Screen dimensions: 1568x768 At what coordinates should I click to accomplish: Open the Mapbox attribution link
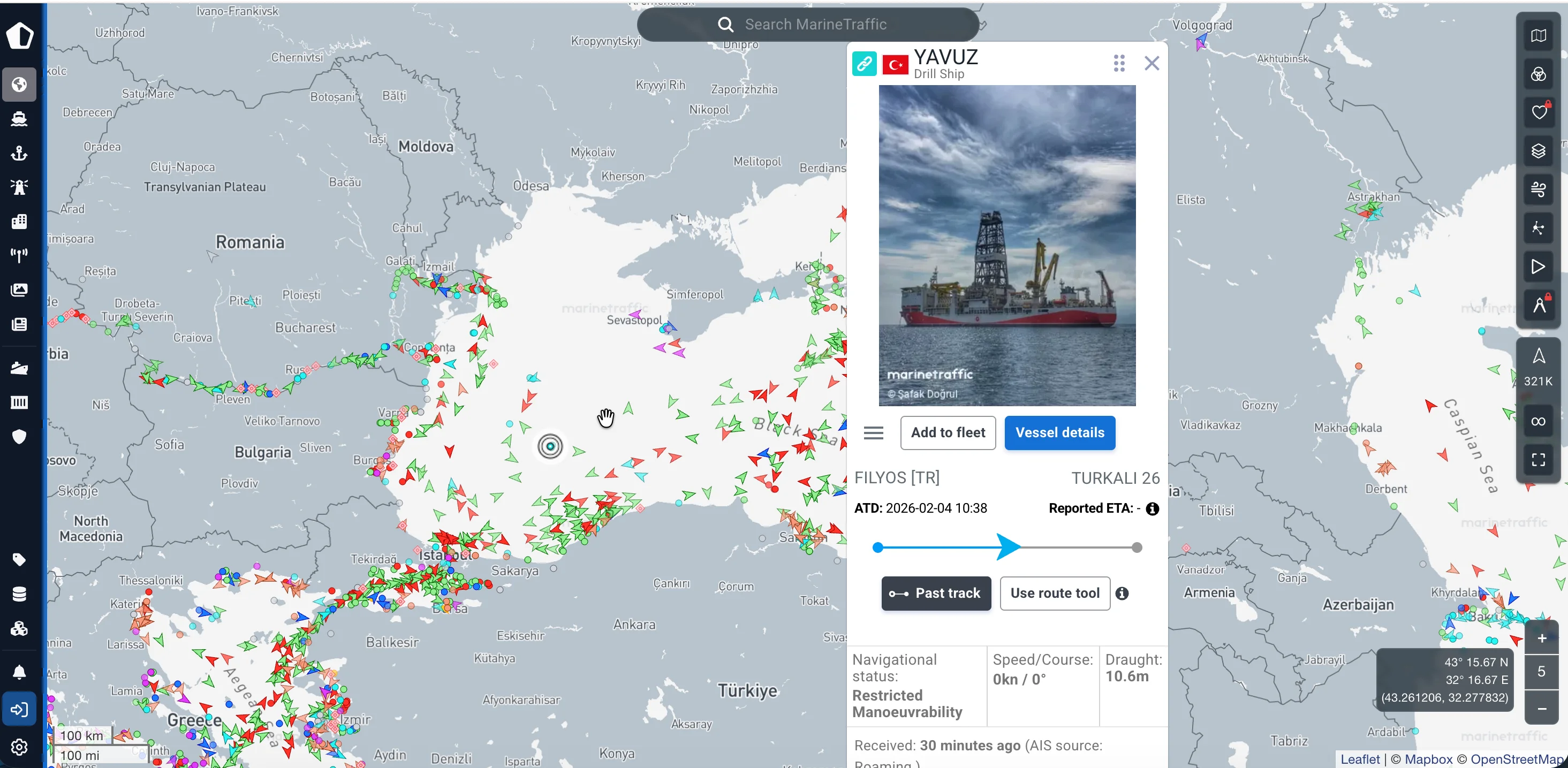coord(1428,759)
